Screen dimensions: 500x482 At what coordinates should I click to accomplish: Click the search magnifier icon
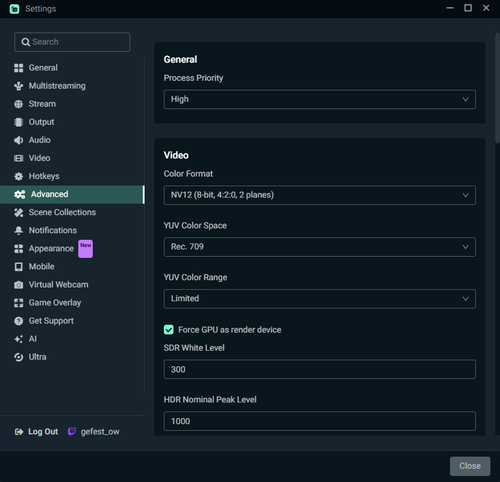[25, 42]
